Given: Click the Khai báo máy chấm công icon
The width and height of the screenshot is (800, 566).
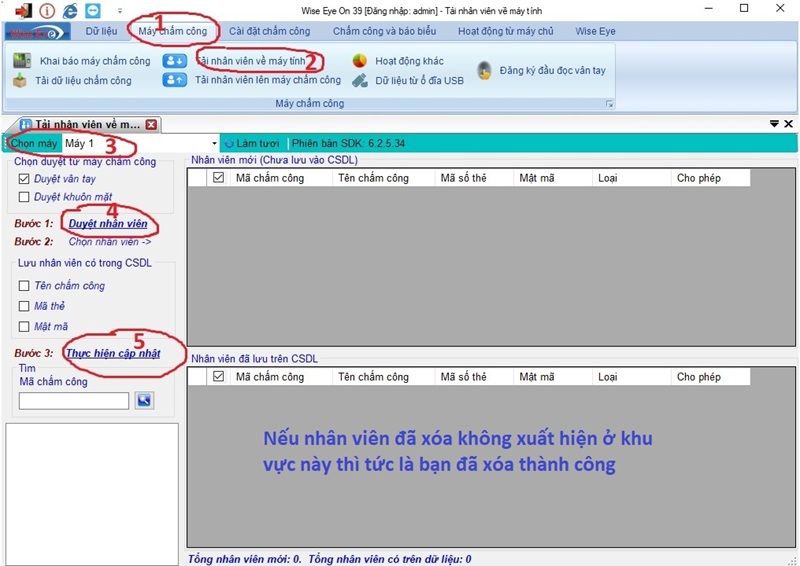Looking at the screenshot, I should tap(21, 61).
